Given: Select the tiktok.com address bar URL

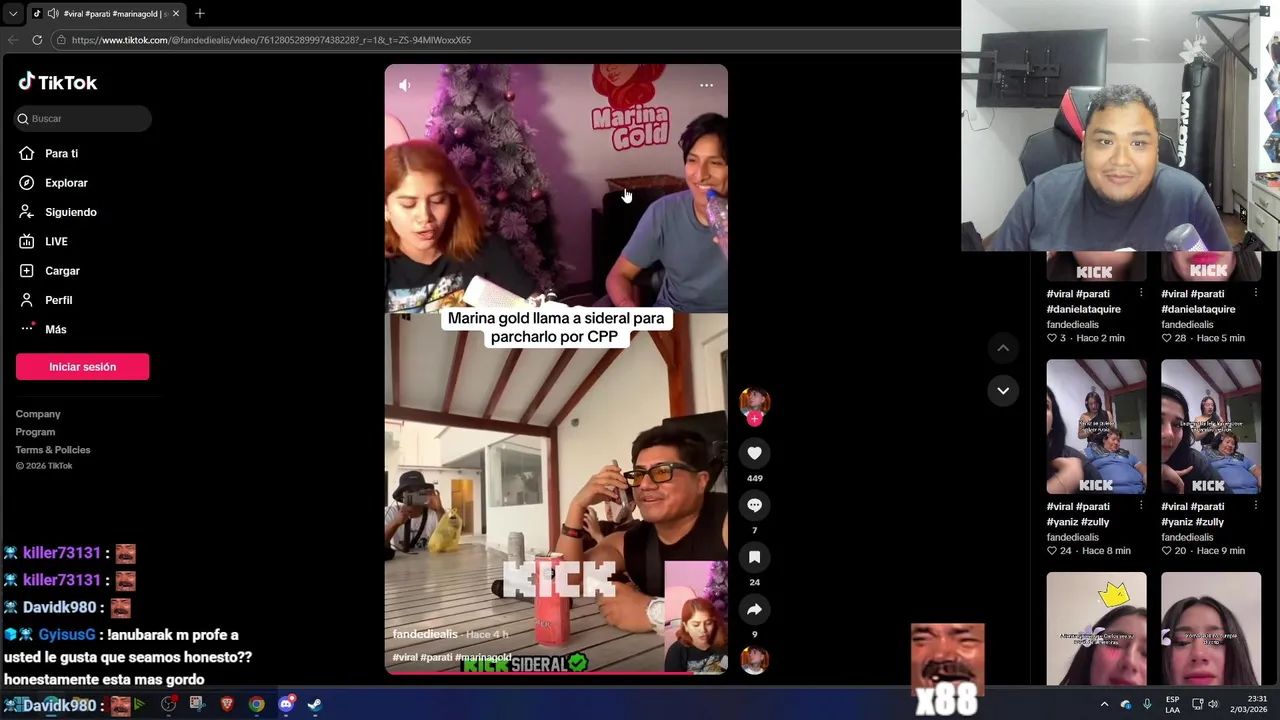Looking at the screenshot, I should [x=271, y=40].
